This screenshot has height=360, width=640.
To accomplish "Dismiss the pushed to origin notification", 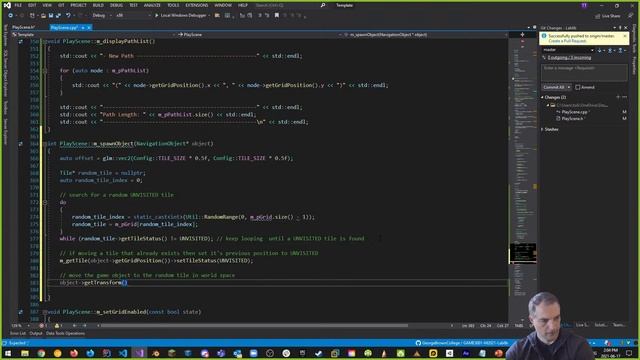I will 625,36.
